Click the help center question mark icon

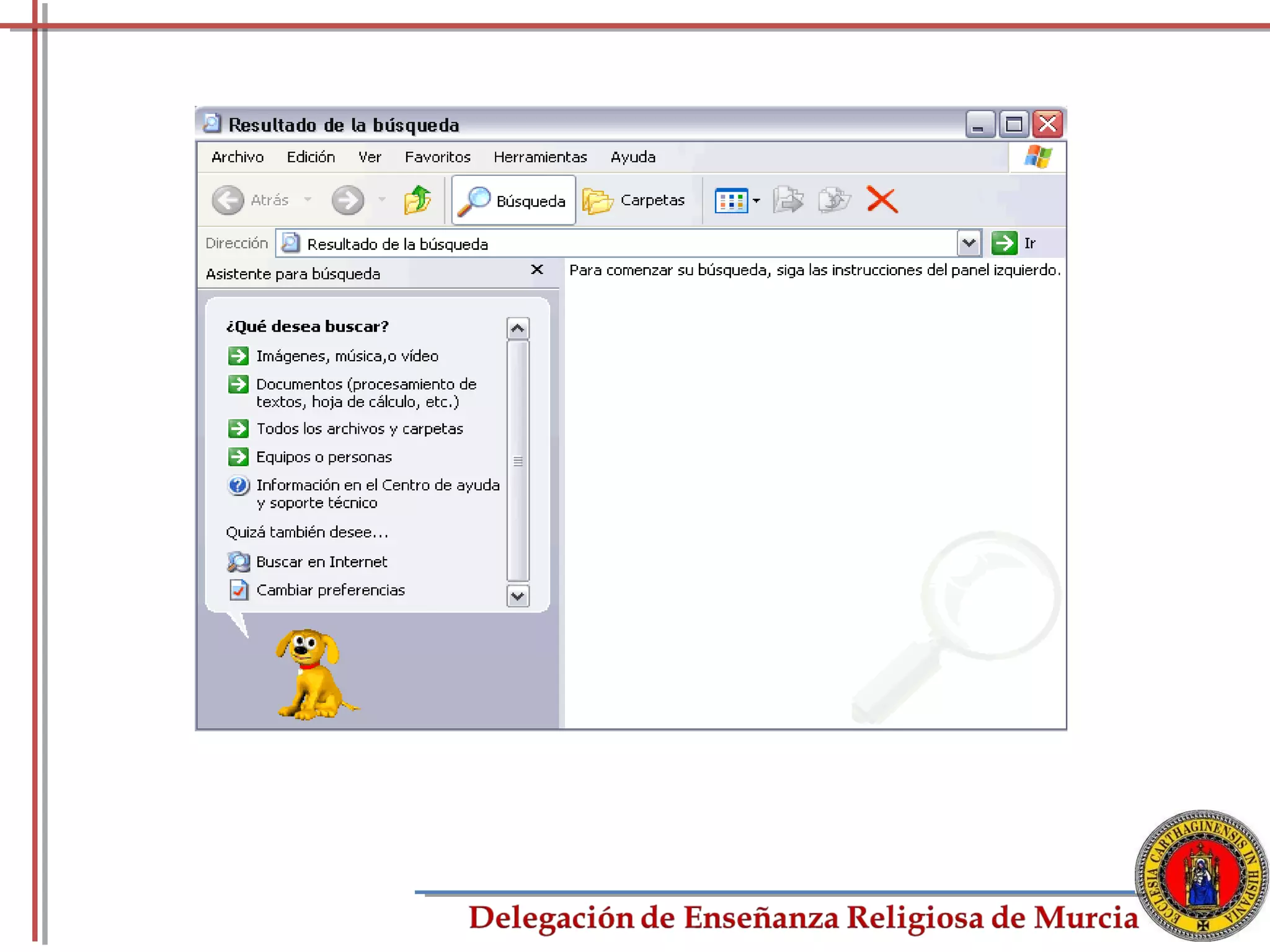click(x=238, y=485)
